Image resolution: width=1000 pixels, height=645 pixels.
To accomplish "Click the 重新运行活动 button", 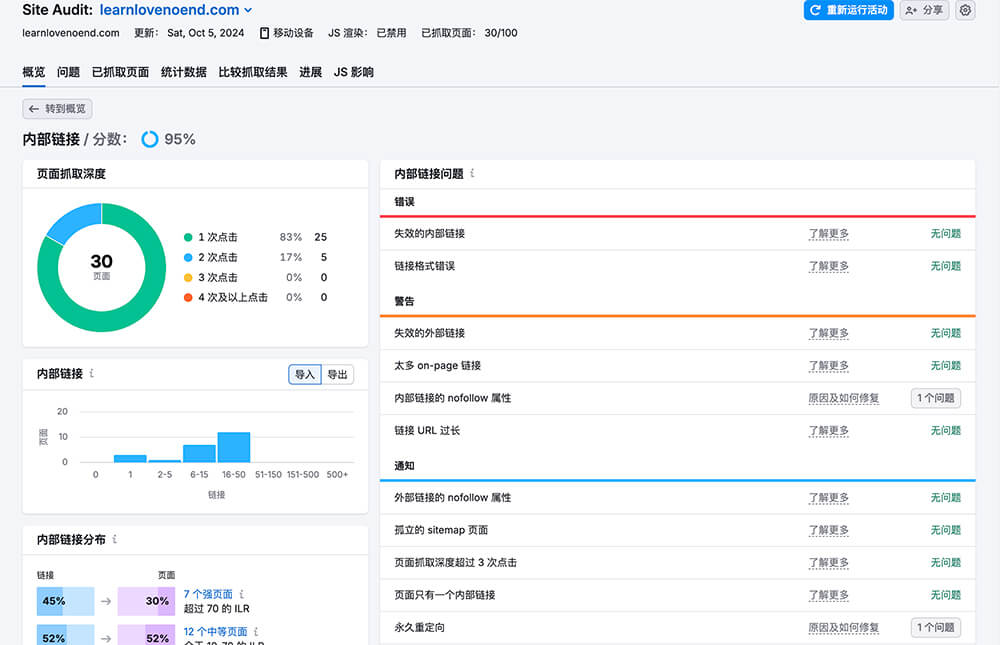I will click(x=848, y=10).
